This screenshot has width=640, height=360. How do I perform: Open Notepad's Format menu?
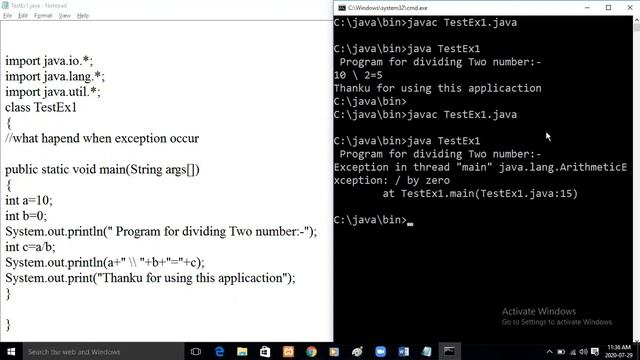43,16
